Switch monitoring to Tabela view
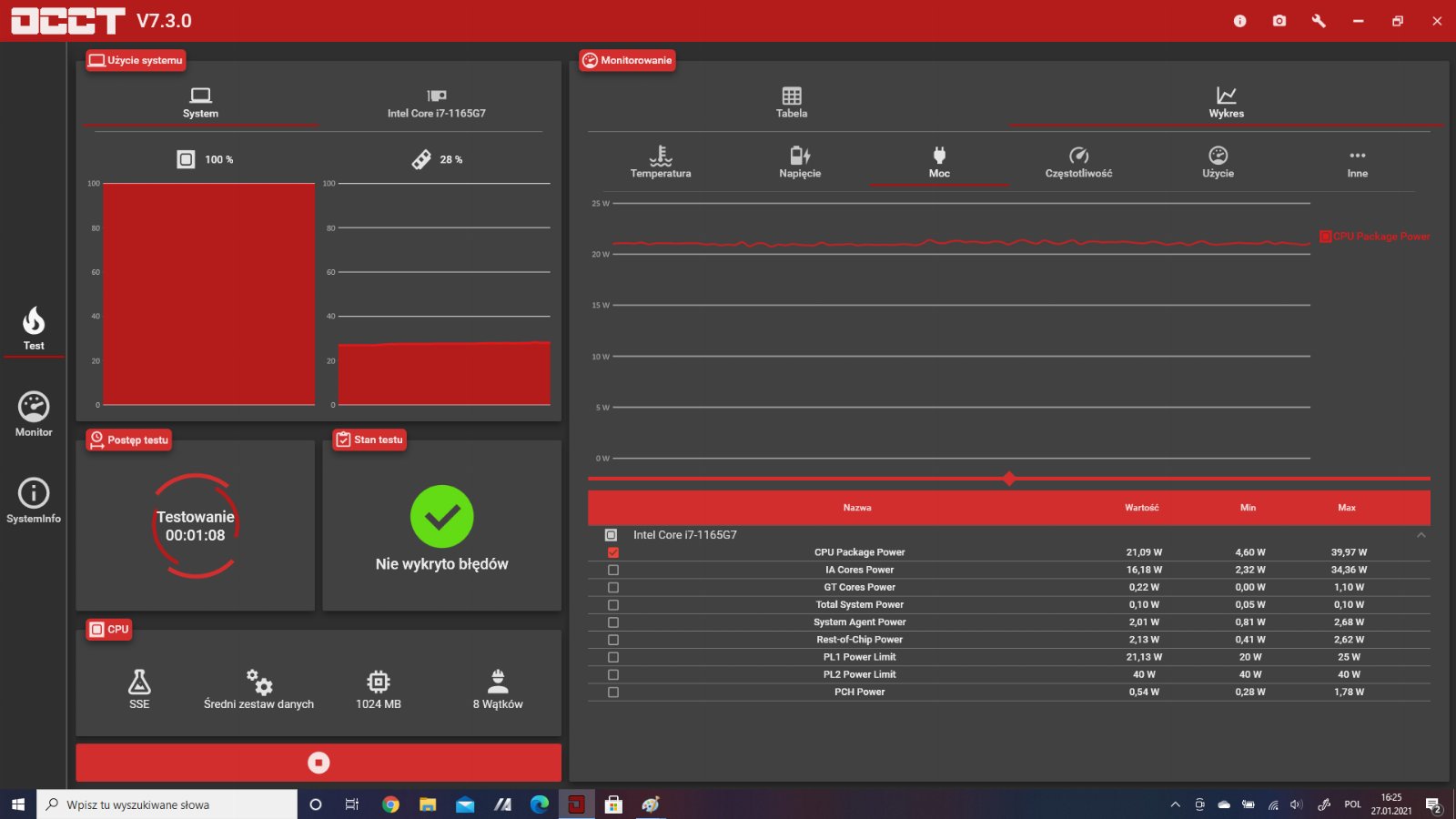This screenshot has height=819, width=1456. point(792,103)
